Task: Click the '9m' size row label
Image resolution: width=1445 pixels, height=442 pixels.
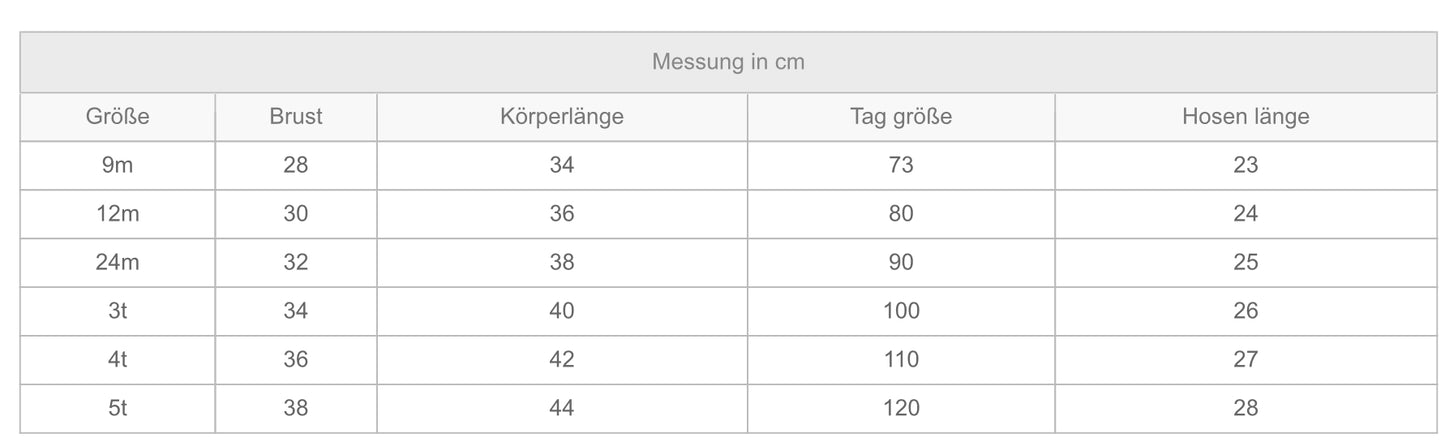Action: 117,165
